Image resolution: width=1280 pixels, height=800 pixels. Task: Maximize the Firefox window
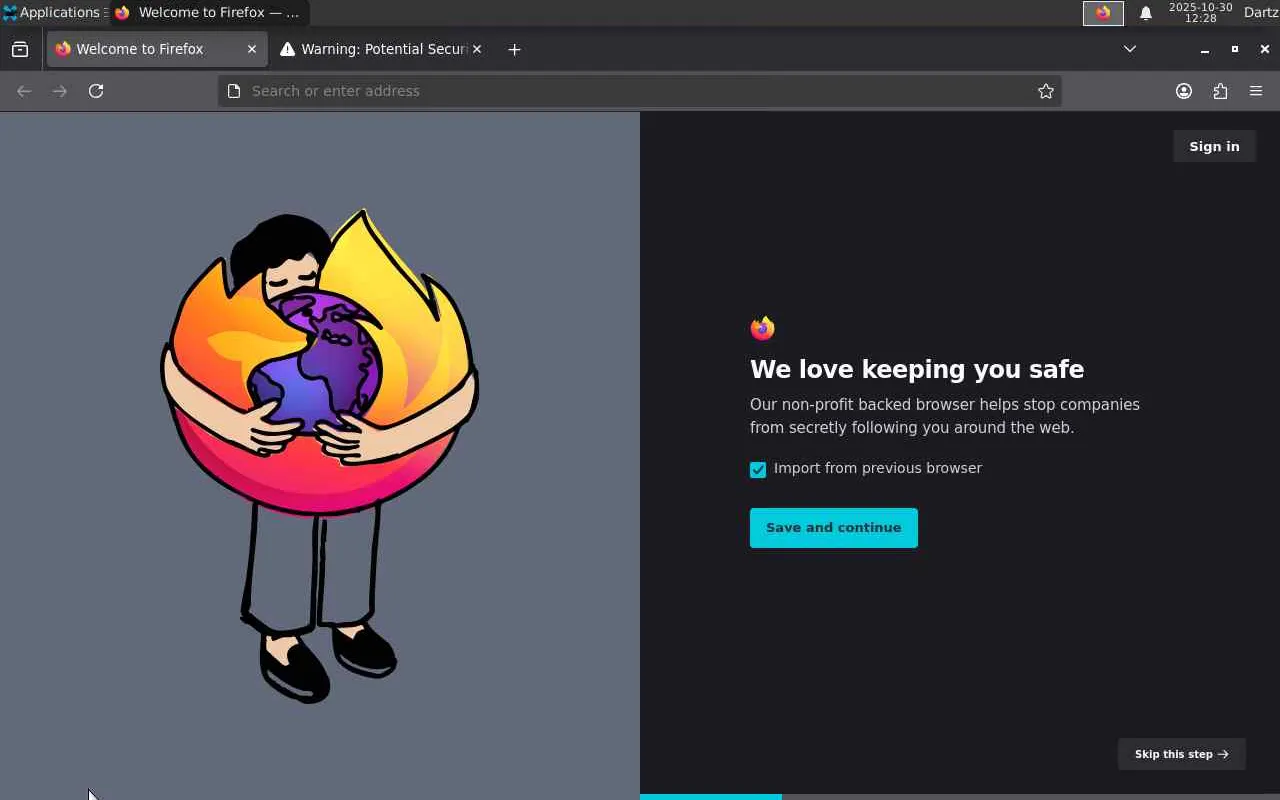1235,49
